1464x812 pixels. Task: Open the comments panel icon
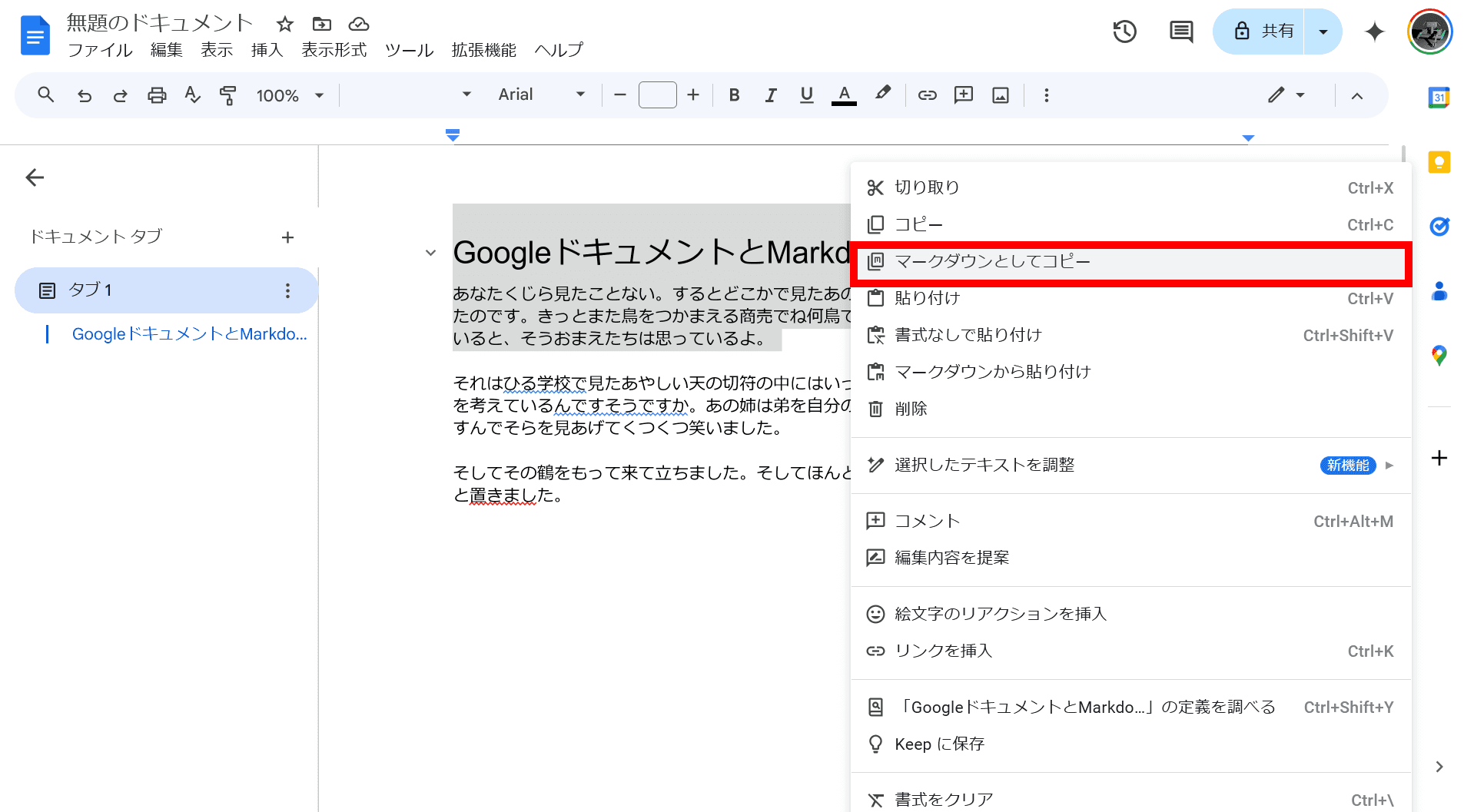pos(1181,31)
